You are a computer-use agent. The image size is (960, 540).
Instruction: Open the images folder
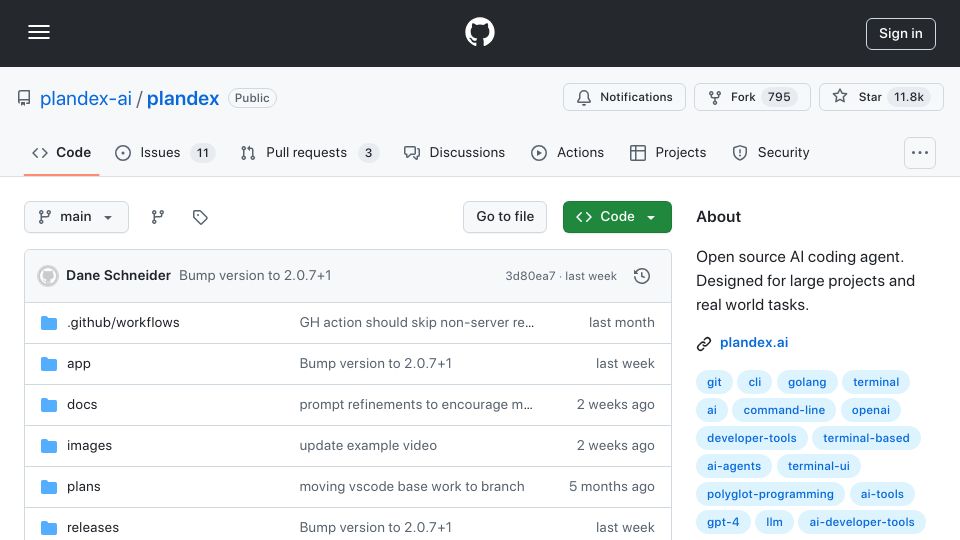click(x=89, y=446)
